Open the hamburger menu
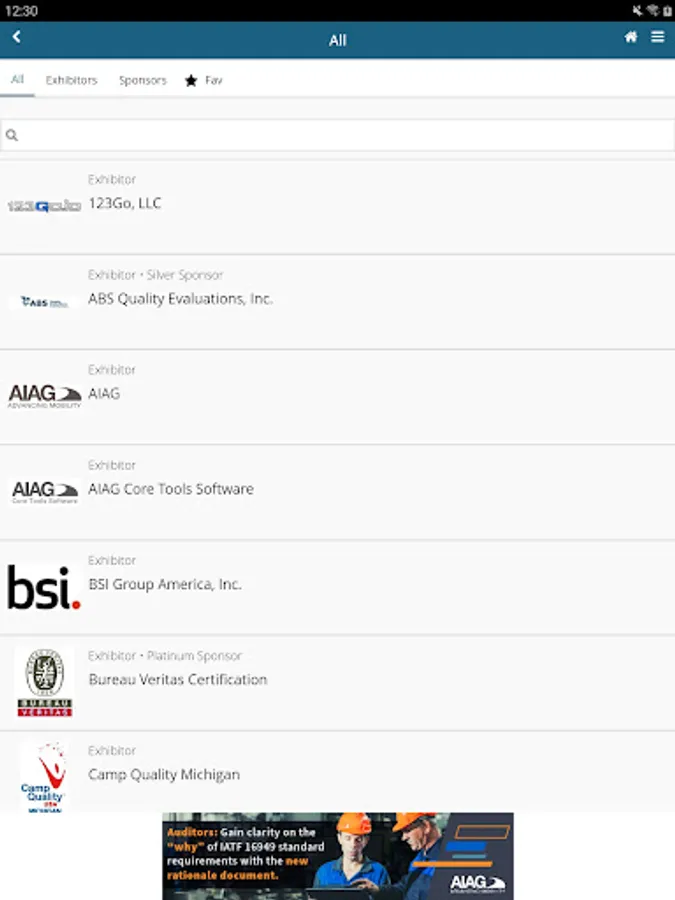 pos(658,37)
